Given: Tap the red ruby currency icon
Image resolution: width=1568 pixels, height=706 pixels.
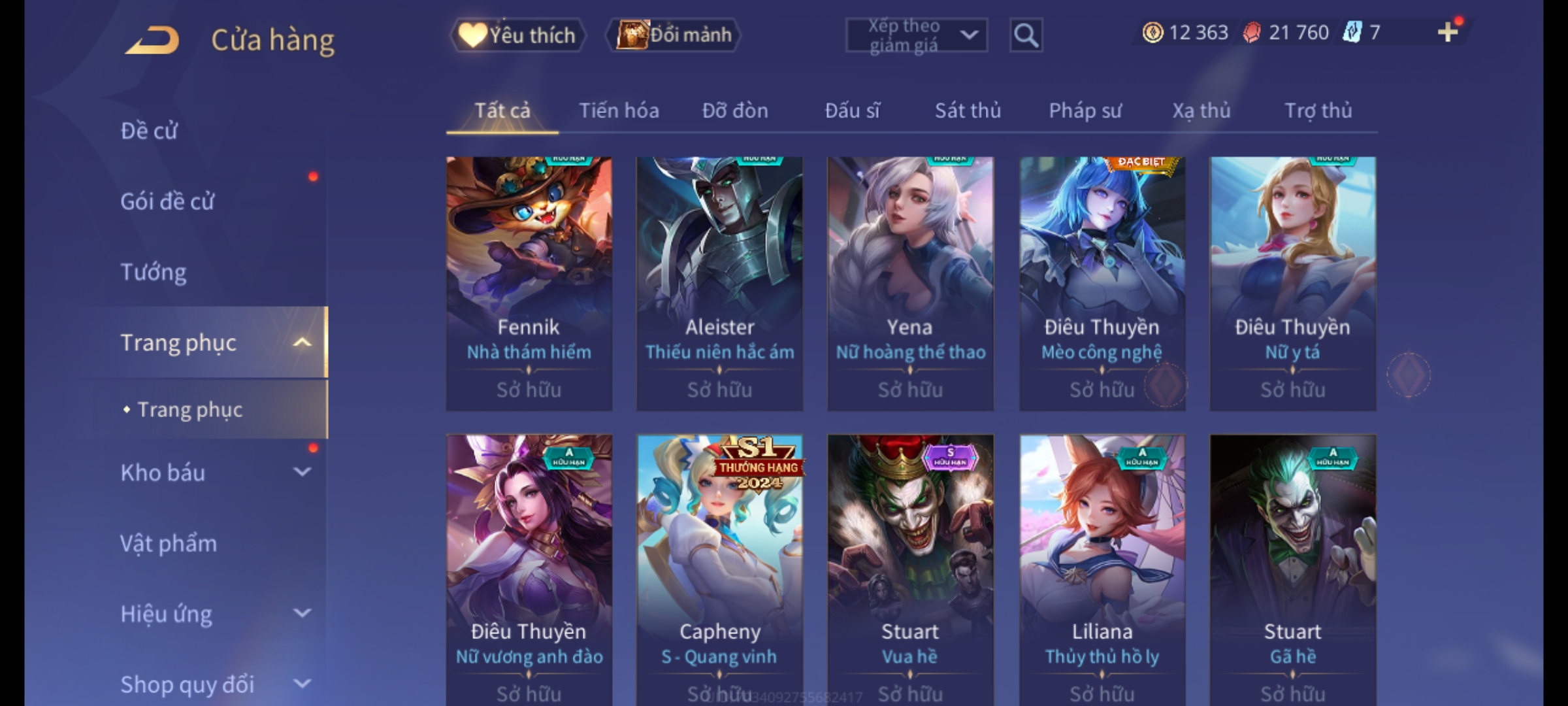Looking at the screenshot, I should point(1252,32).
